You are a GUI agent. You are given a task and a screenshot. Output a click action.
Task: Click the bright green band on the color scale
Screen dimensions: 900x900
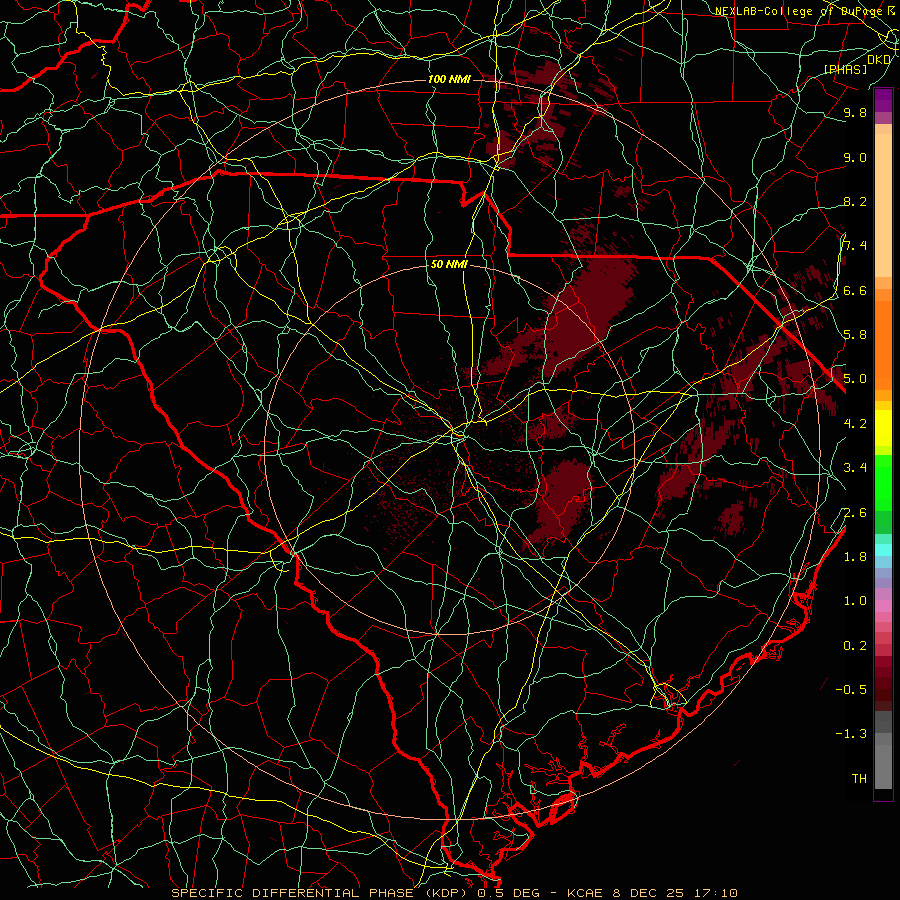pyautogui.click(x=883, y=482)
